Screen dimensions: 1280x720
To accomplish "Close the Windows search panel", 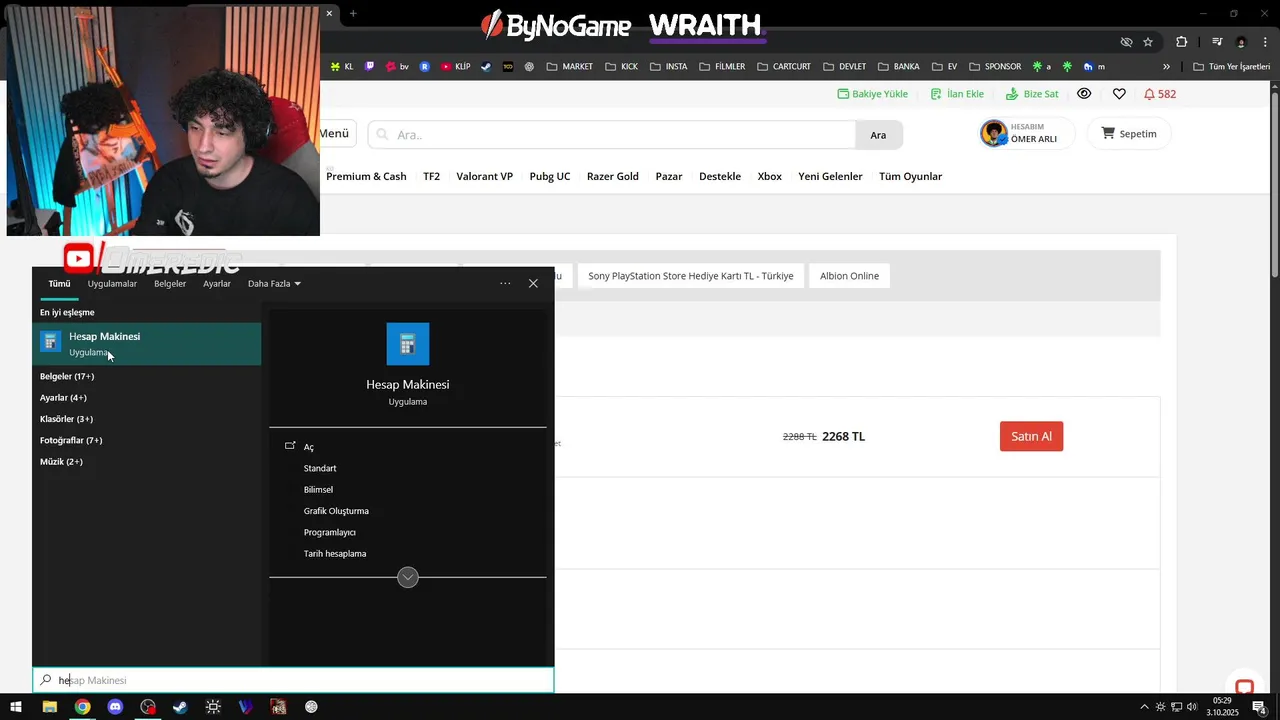I will click(533, 284).
